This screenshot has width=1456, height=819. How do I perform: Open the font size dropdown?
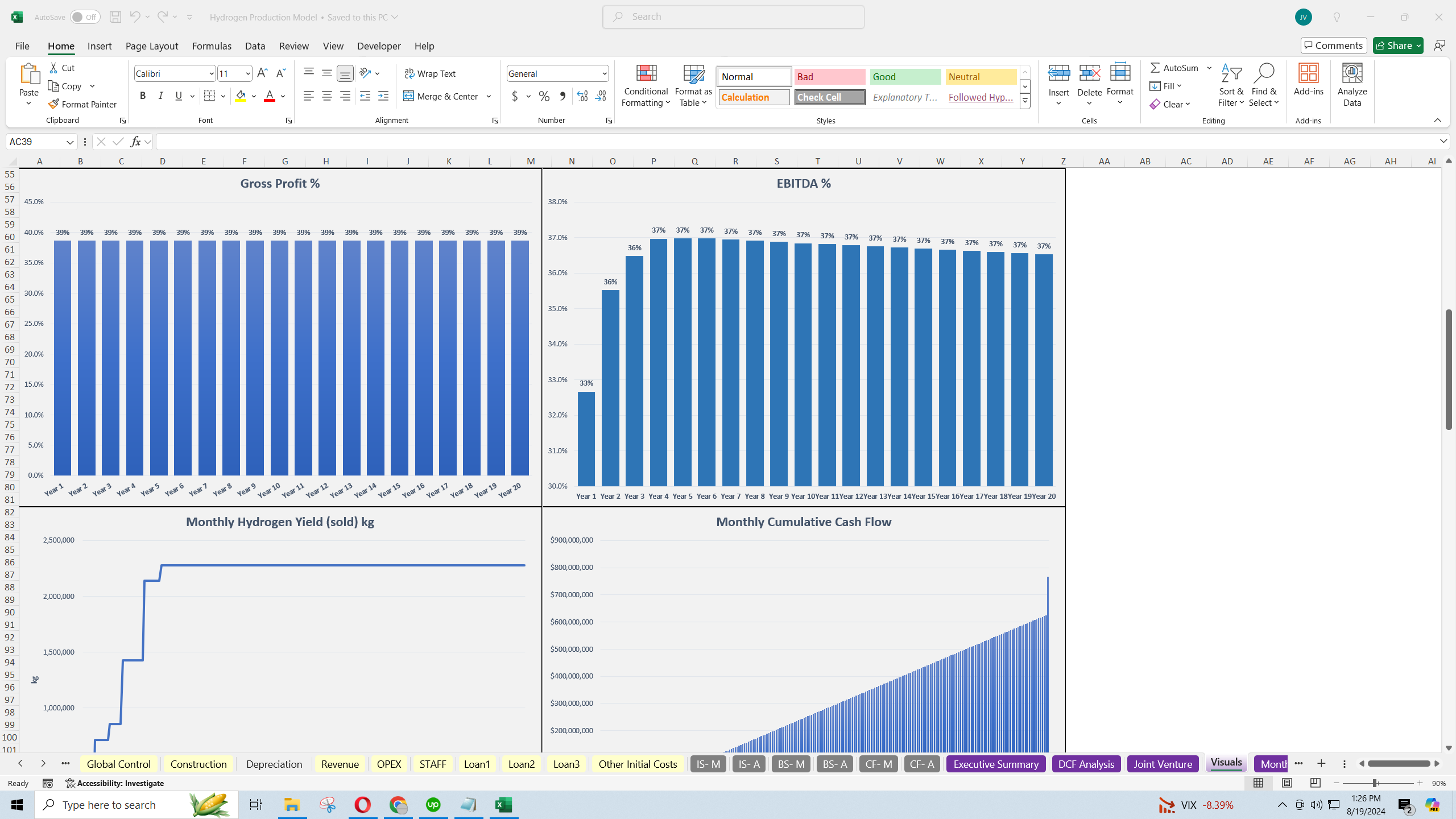pyautogui.click(x=248, y=73)
